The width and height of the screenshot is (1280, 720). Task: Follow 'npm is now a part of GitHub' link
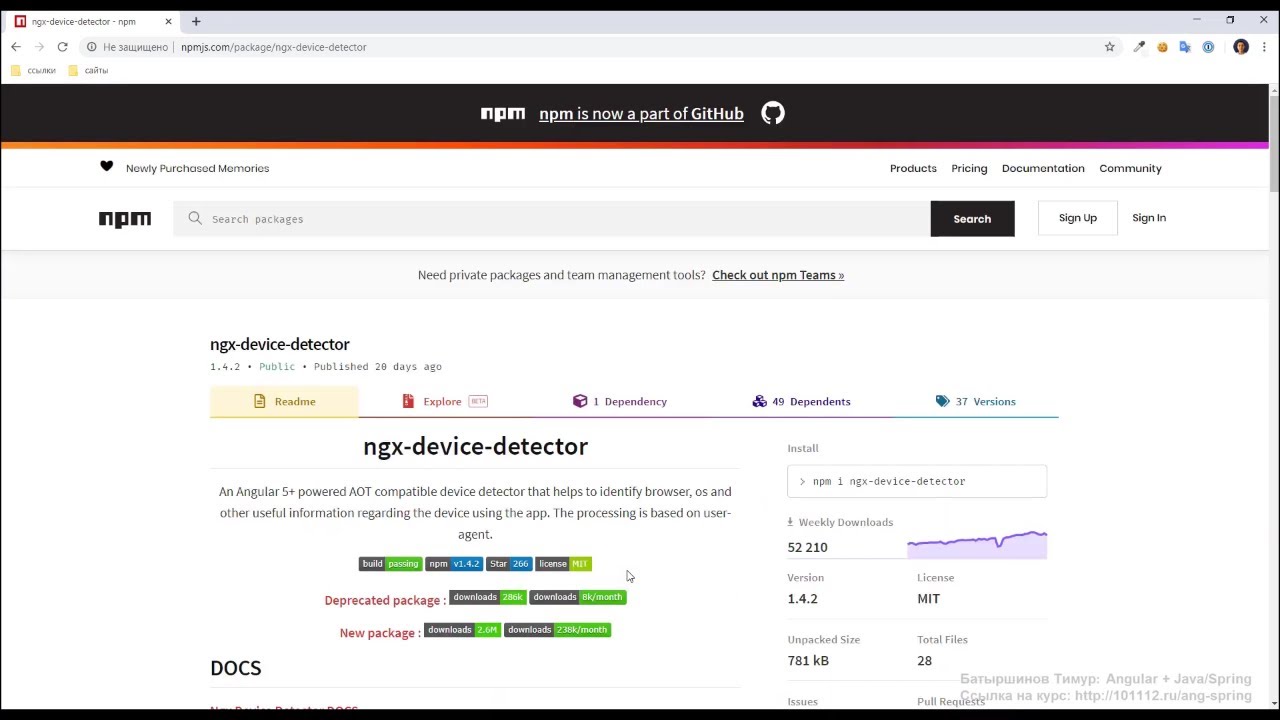(x=641, y=114)
